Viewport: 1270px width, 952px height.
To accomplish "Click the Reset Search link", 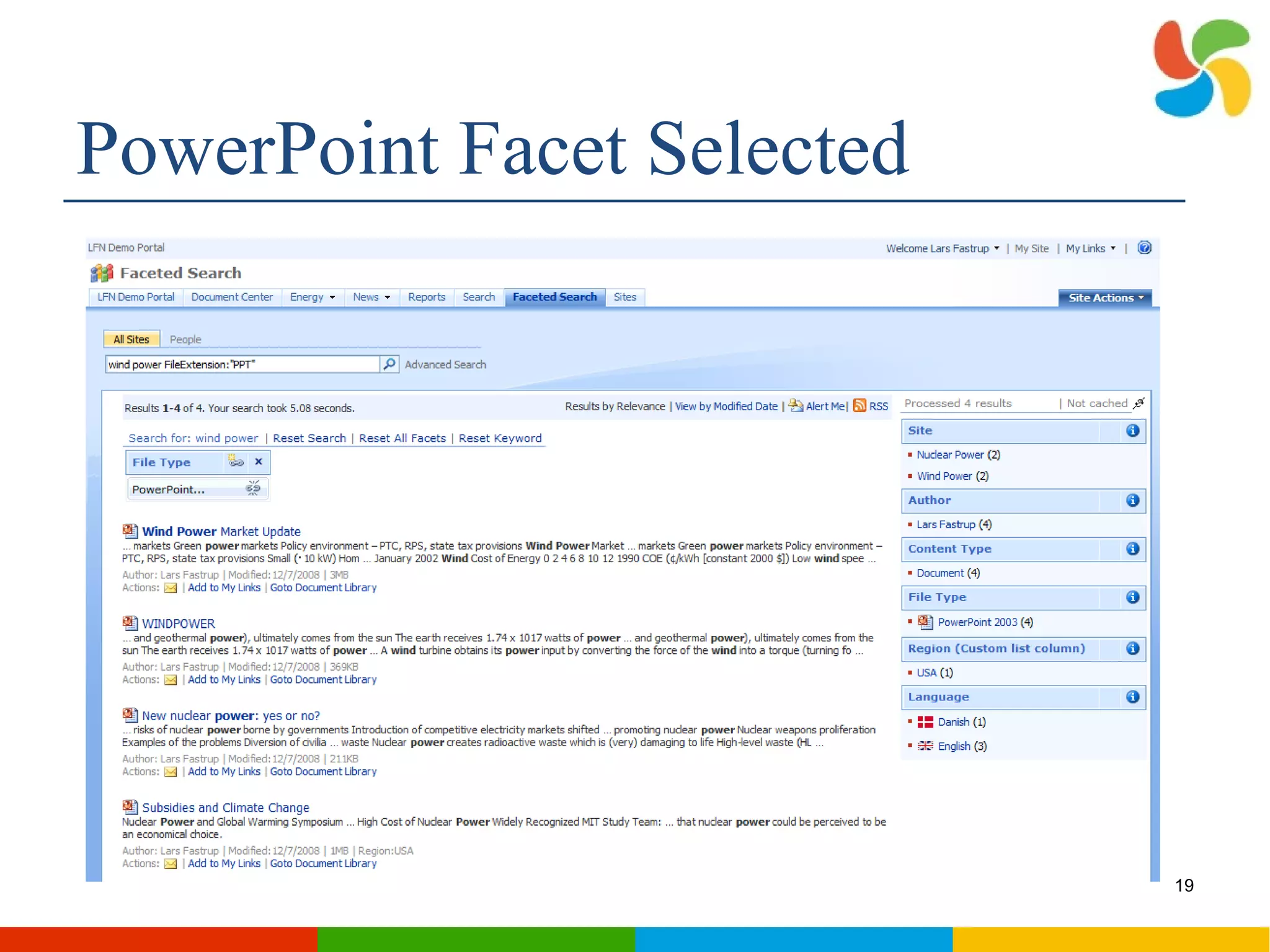I will click(309, 438).
